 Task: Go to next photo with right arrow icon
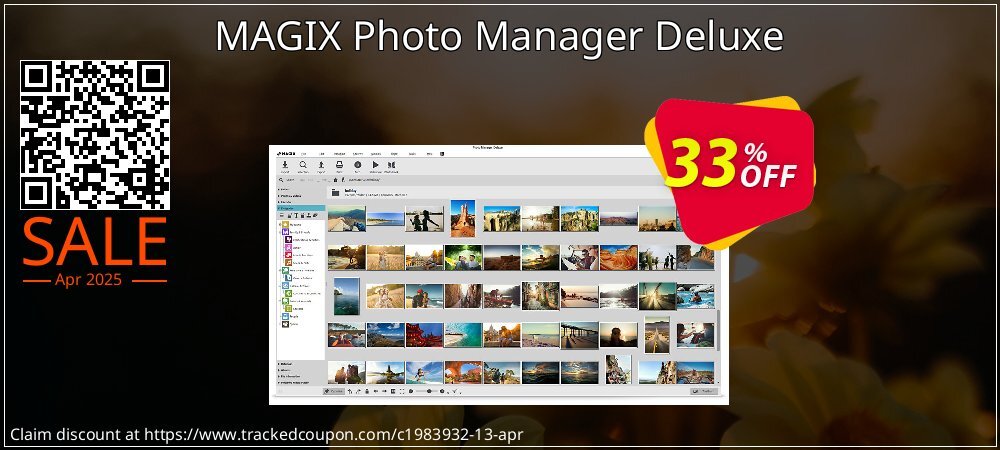tap(384, 391)
